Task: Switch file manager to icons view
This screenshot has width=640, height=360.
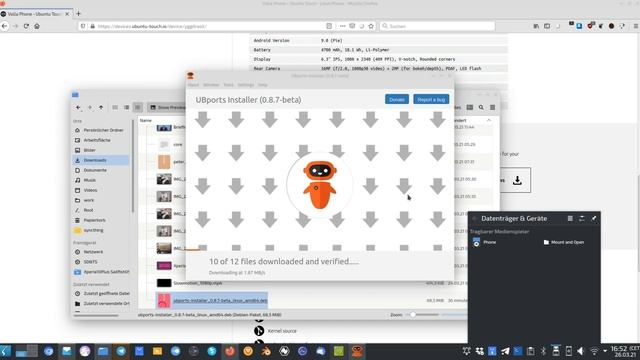Action: pyautogui.click(x=115, y=107)
